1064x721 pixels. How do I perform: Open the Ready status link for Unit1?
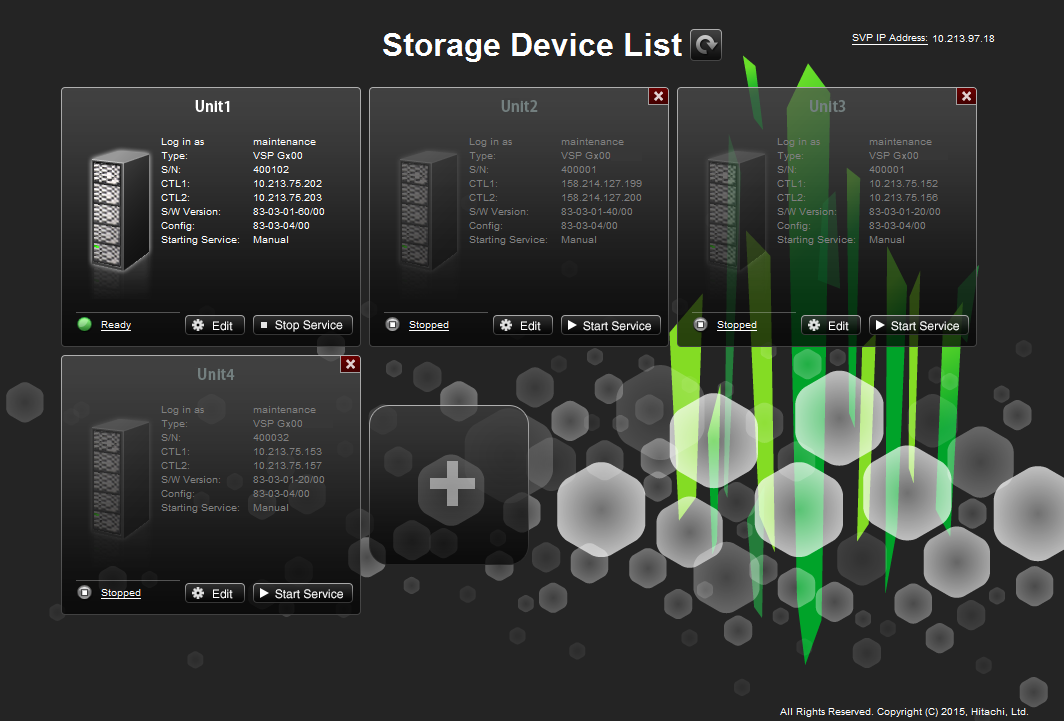(116, 325)
